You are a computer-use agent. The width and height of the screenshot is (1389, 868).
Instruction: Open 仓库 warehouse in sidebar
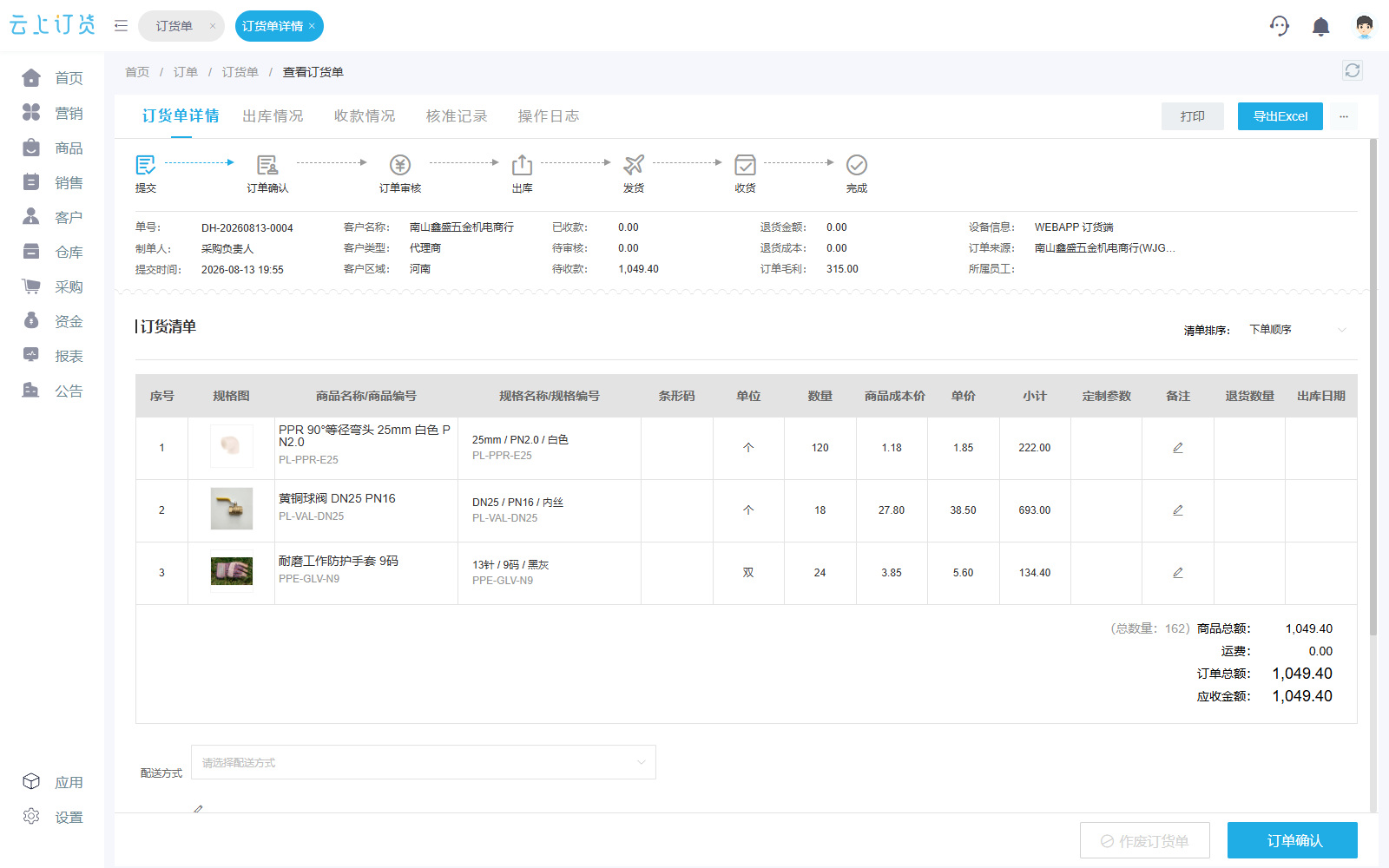[x=53, y=252]
